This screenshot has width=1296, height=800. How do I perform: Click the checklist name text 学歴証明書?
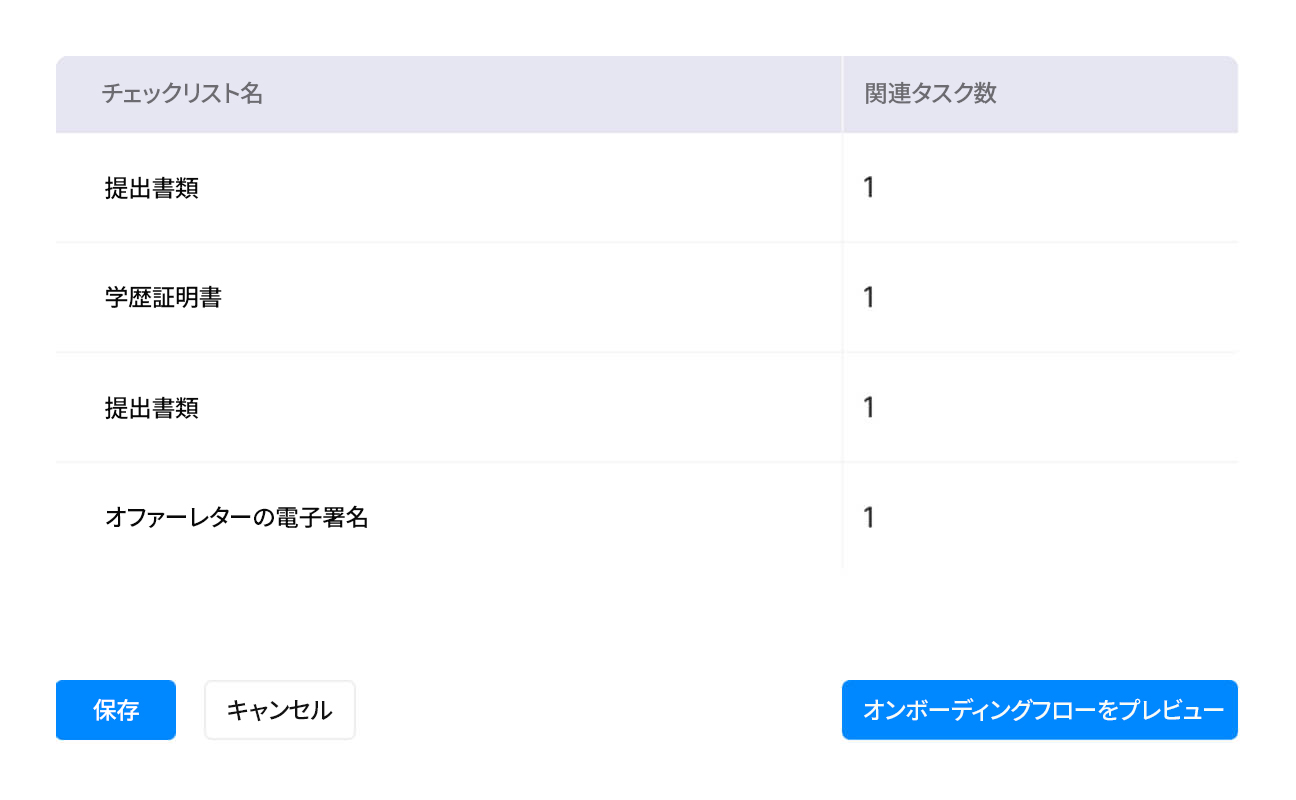(162, 297)
